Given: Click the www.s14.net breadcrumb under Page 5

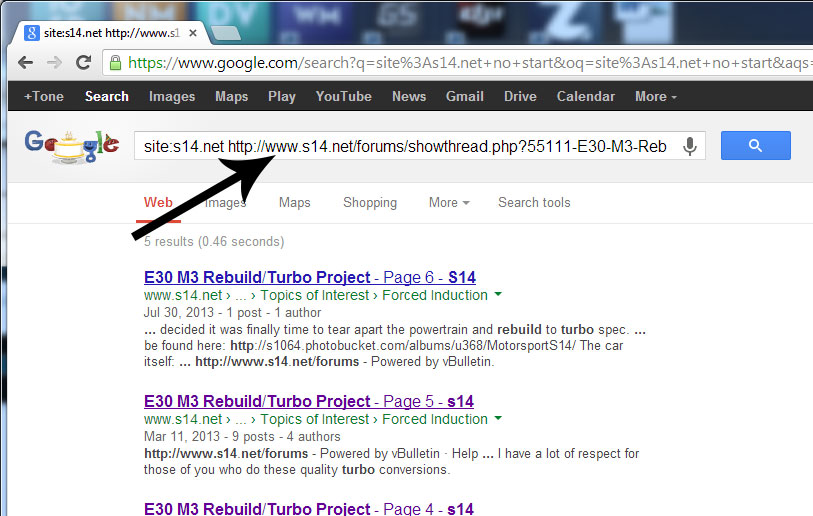Looking at the screenshot, I should click(x=183, y=419).
